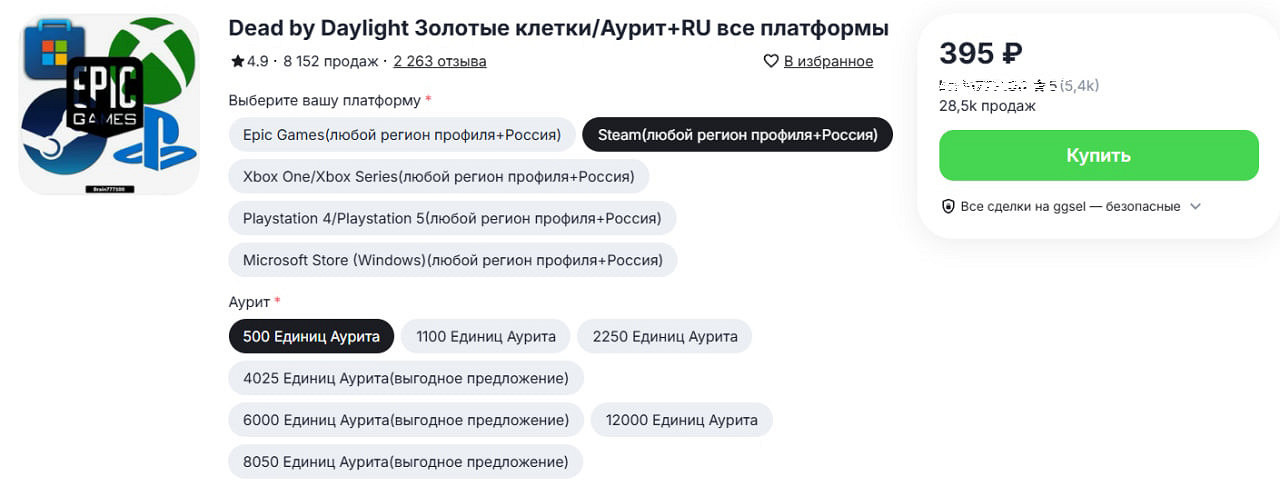Choose Playstation 4/Playstation 5 platform
1280x496 pixels.
click(x=452, y=218)
